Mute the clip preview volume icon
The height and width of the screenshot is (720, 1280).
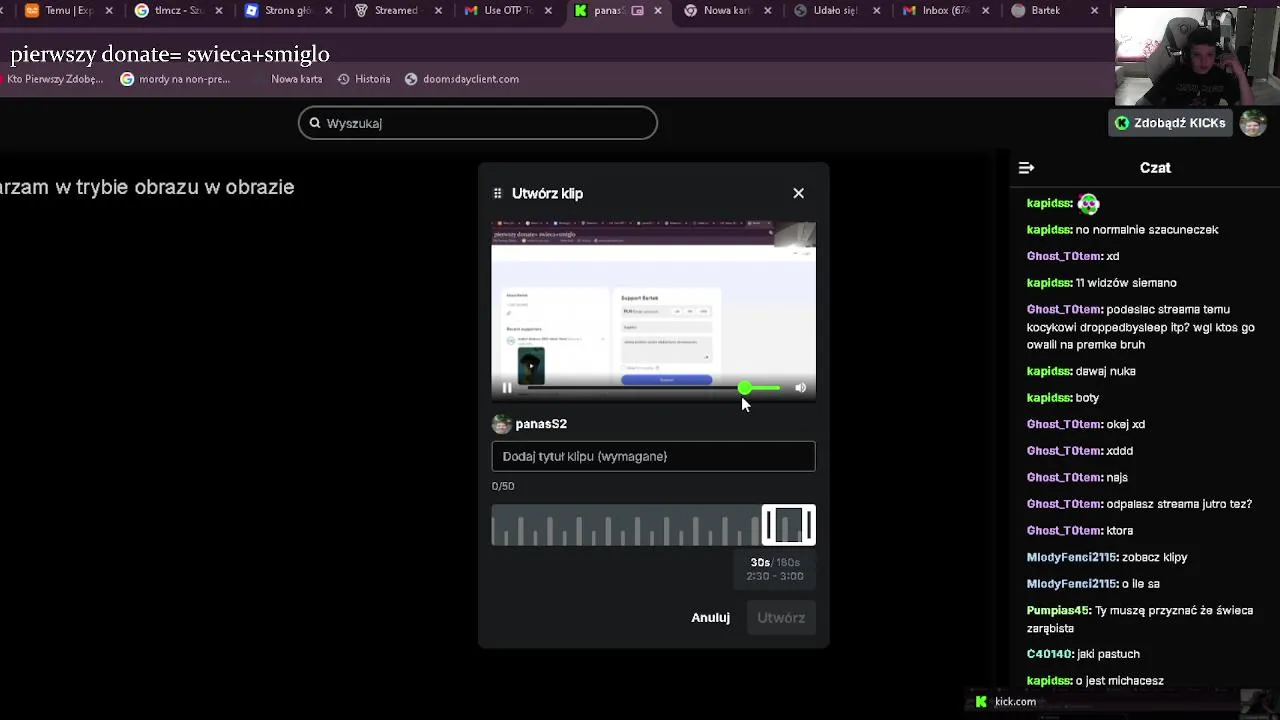tap(800, 388)
